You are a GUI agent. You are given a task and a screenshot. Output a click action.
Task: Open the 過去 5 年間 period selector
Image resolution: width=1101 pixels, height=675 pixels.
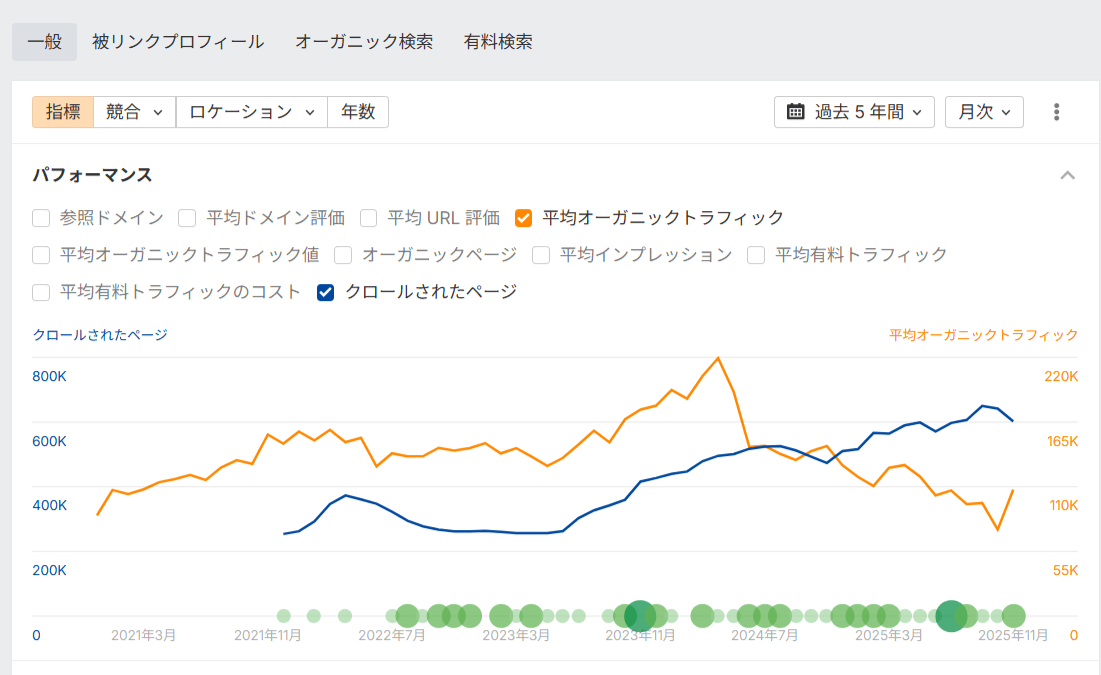(x=854, y=112)
